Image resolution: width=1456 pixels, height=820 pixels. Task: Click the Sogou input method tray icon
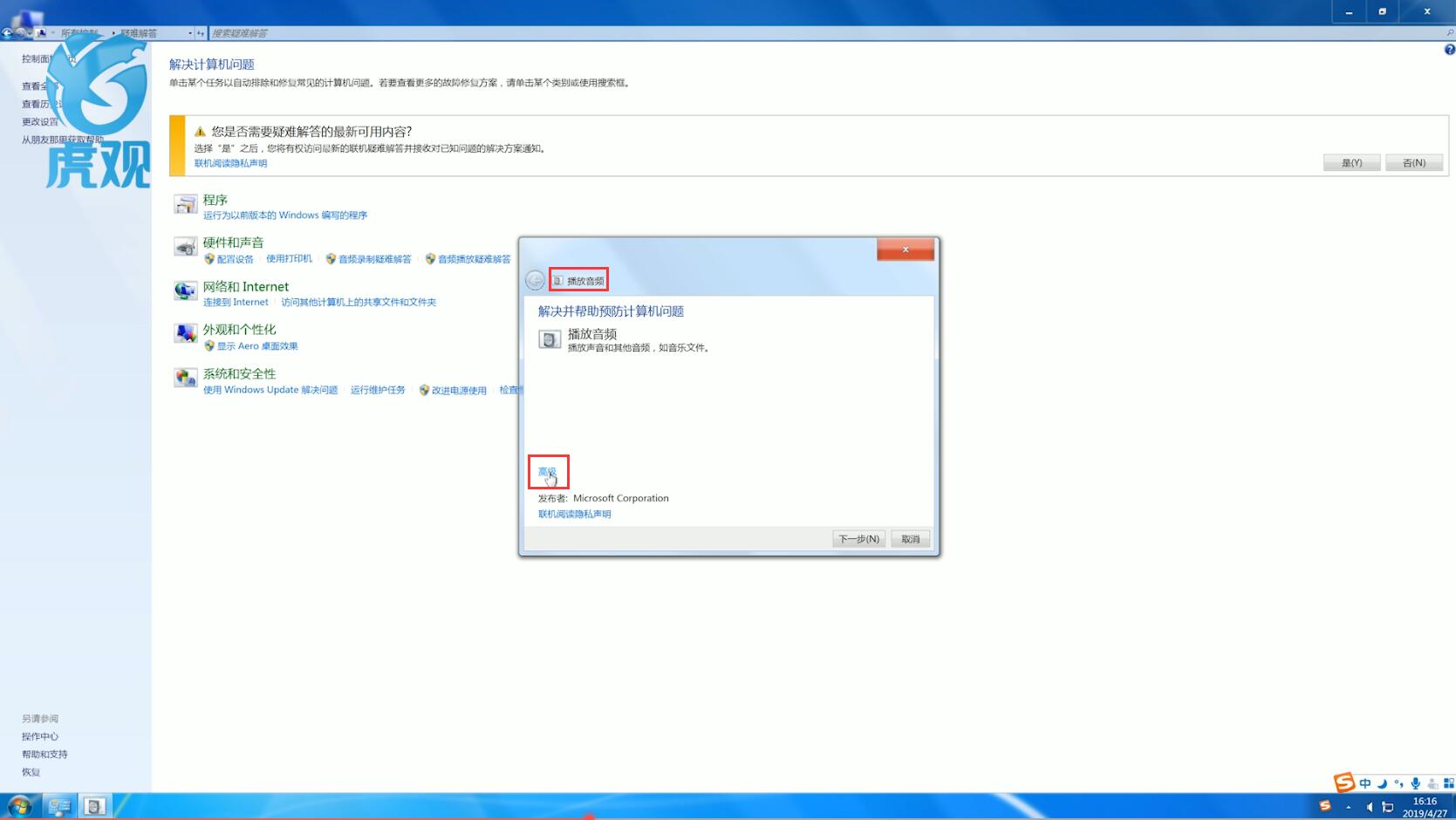pyautogui.click(x=1324, y=806)
